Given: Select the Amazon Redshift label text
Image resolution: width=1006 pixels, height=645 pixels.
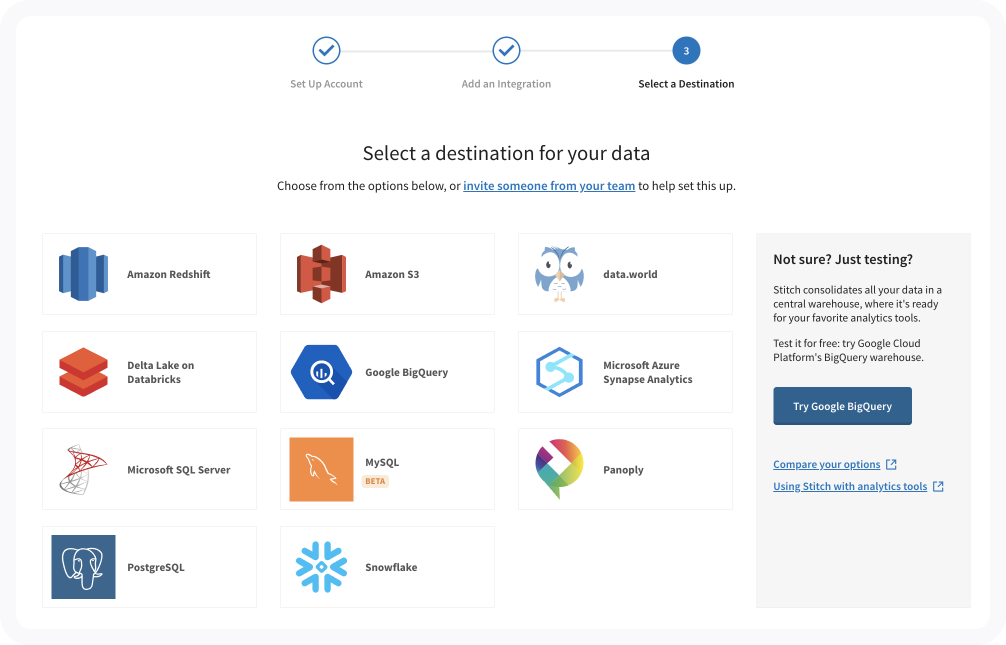Looking at the screenshot, I should [x=169, y=274].
